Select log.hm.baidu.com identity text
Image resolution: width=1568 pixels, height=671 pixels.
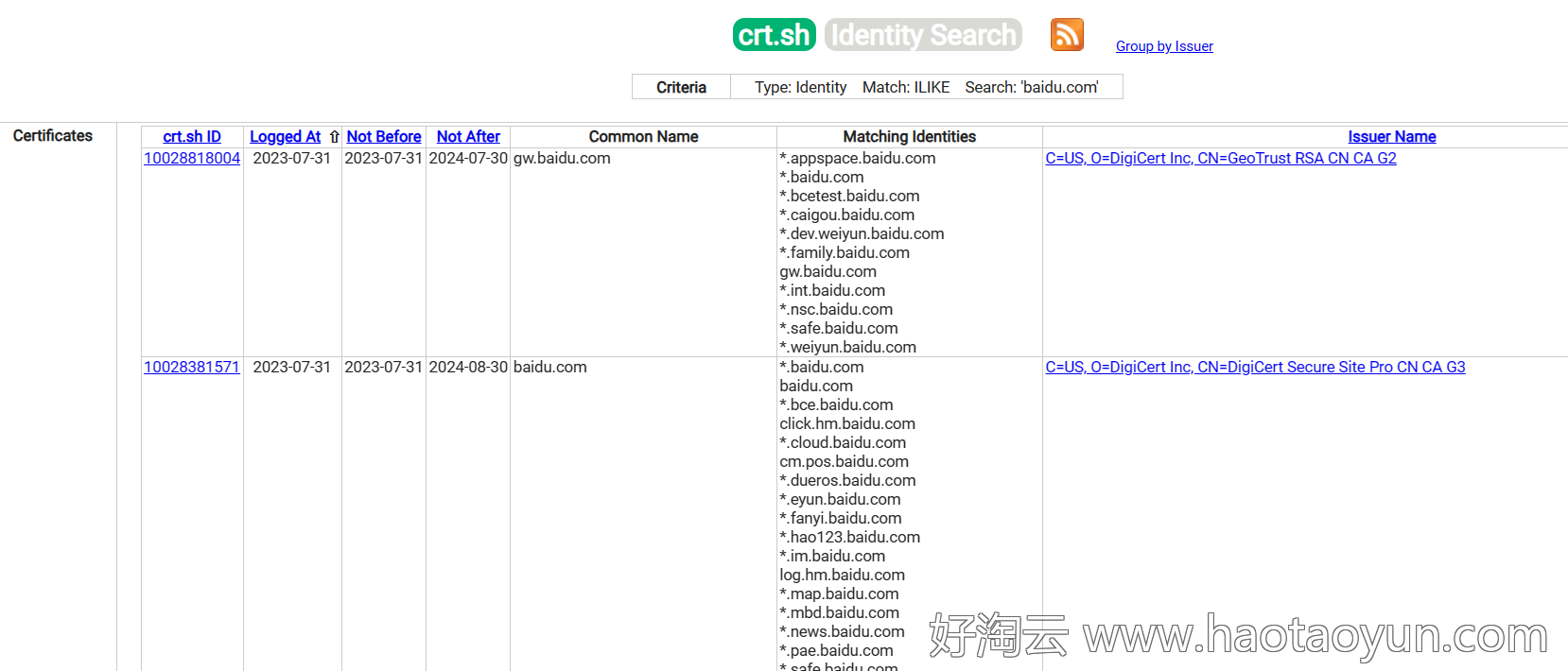pos(842,575)
